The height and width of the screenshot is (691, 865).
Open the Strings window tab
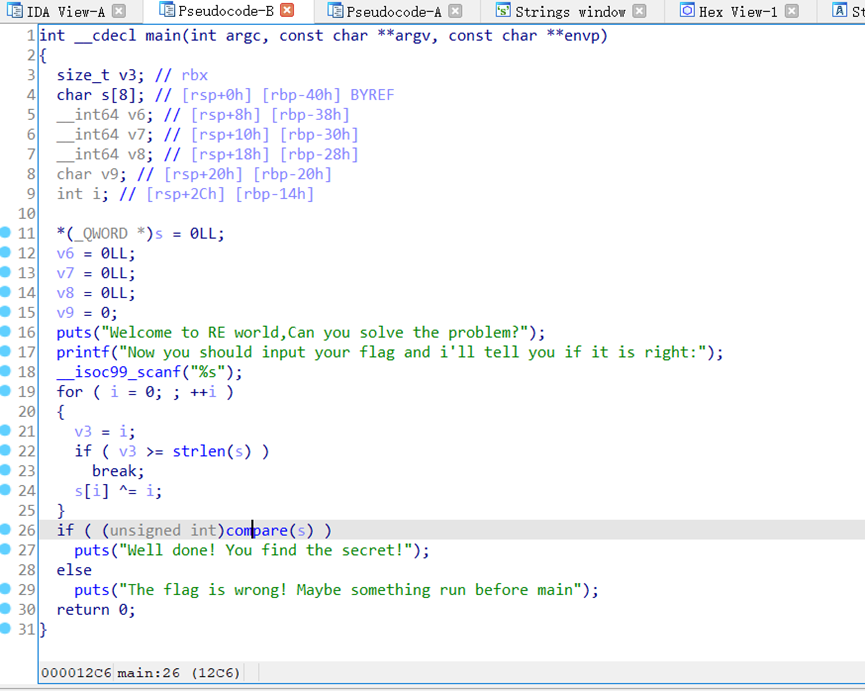[x=570, y=11]
